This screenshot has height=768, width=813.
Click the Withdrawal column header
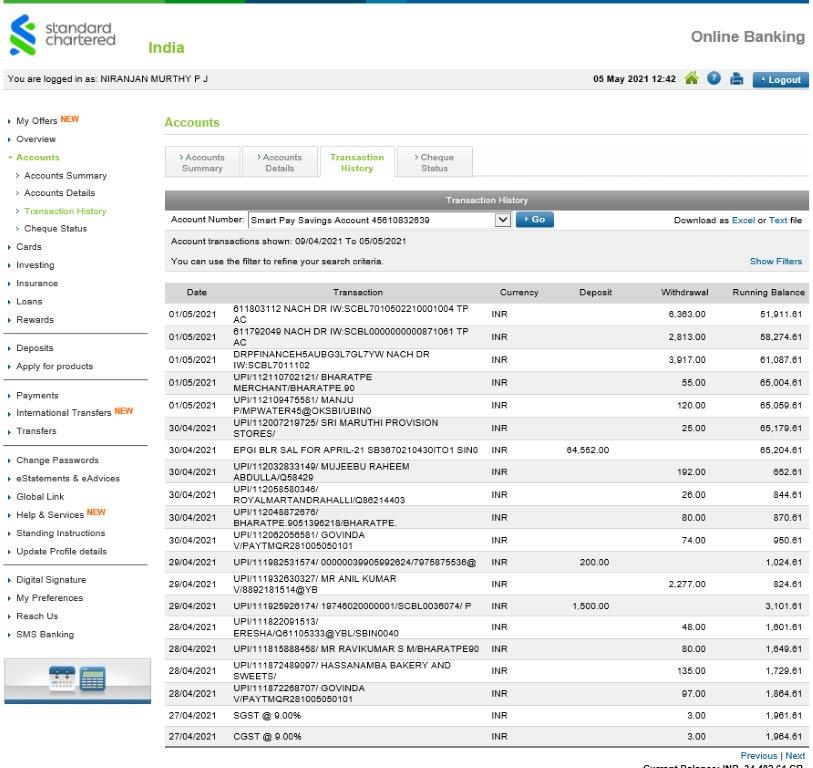(x=684, y=292)
